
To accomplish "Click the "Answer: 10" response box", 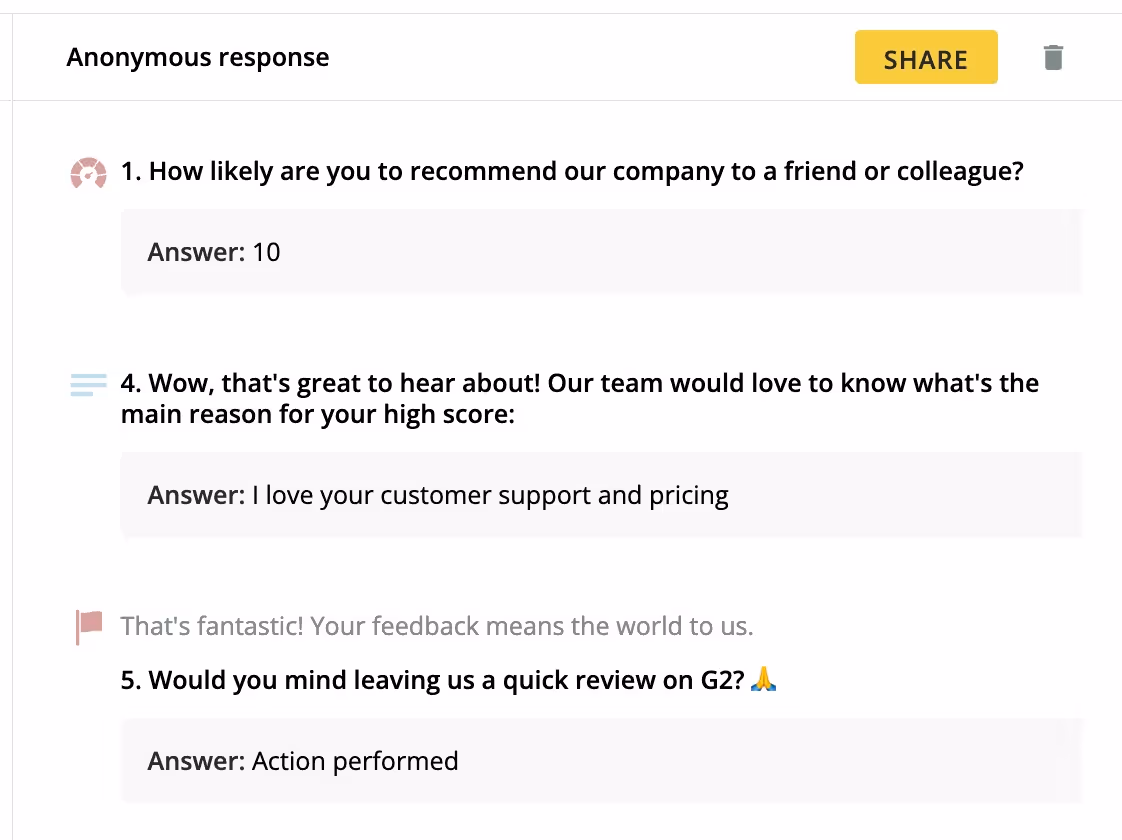I will click(601, 252).
